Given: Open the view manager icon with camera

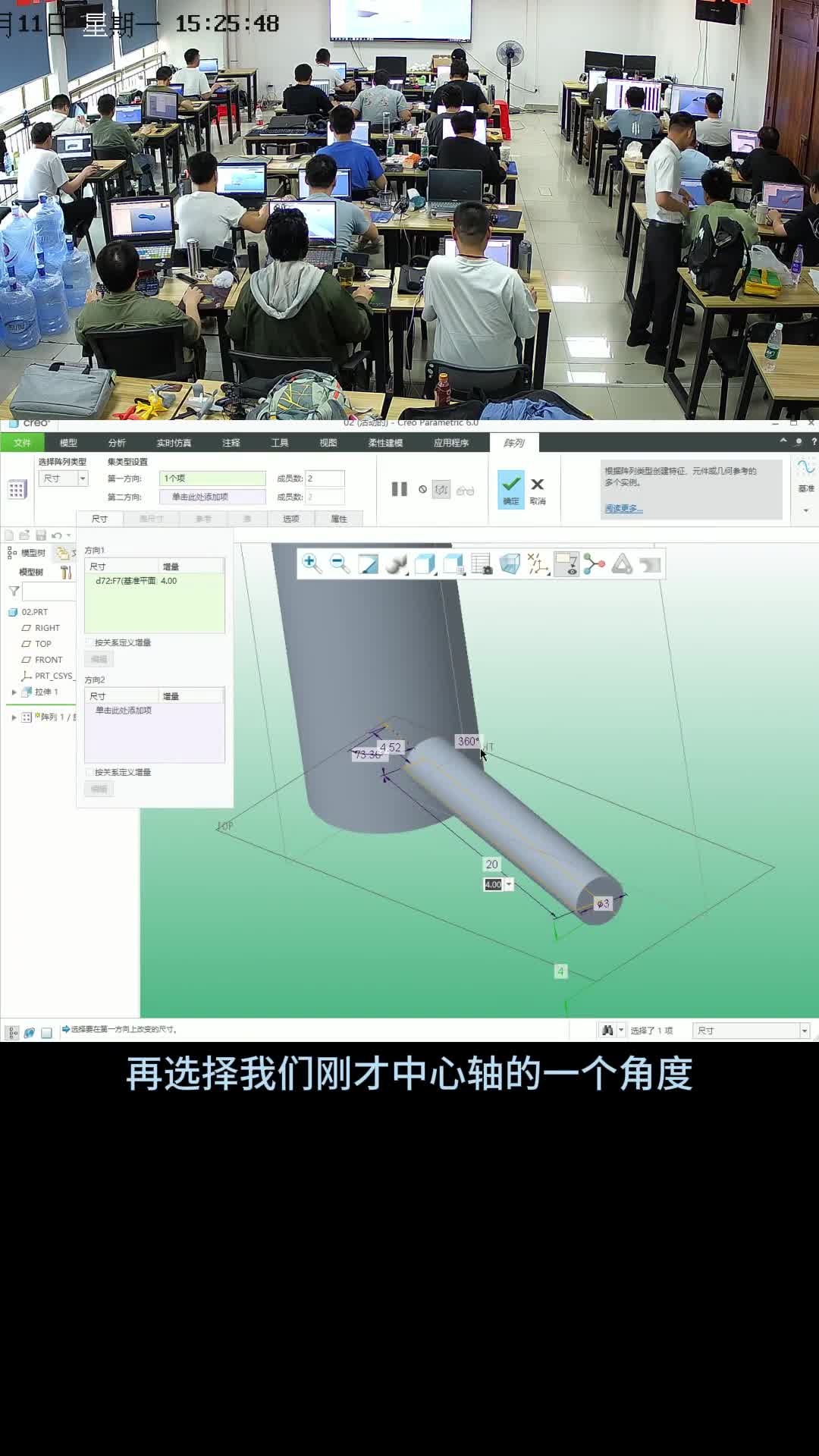Looking at the screenshot, I should (x=482, y=563).
